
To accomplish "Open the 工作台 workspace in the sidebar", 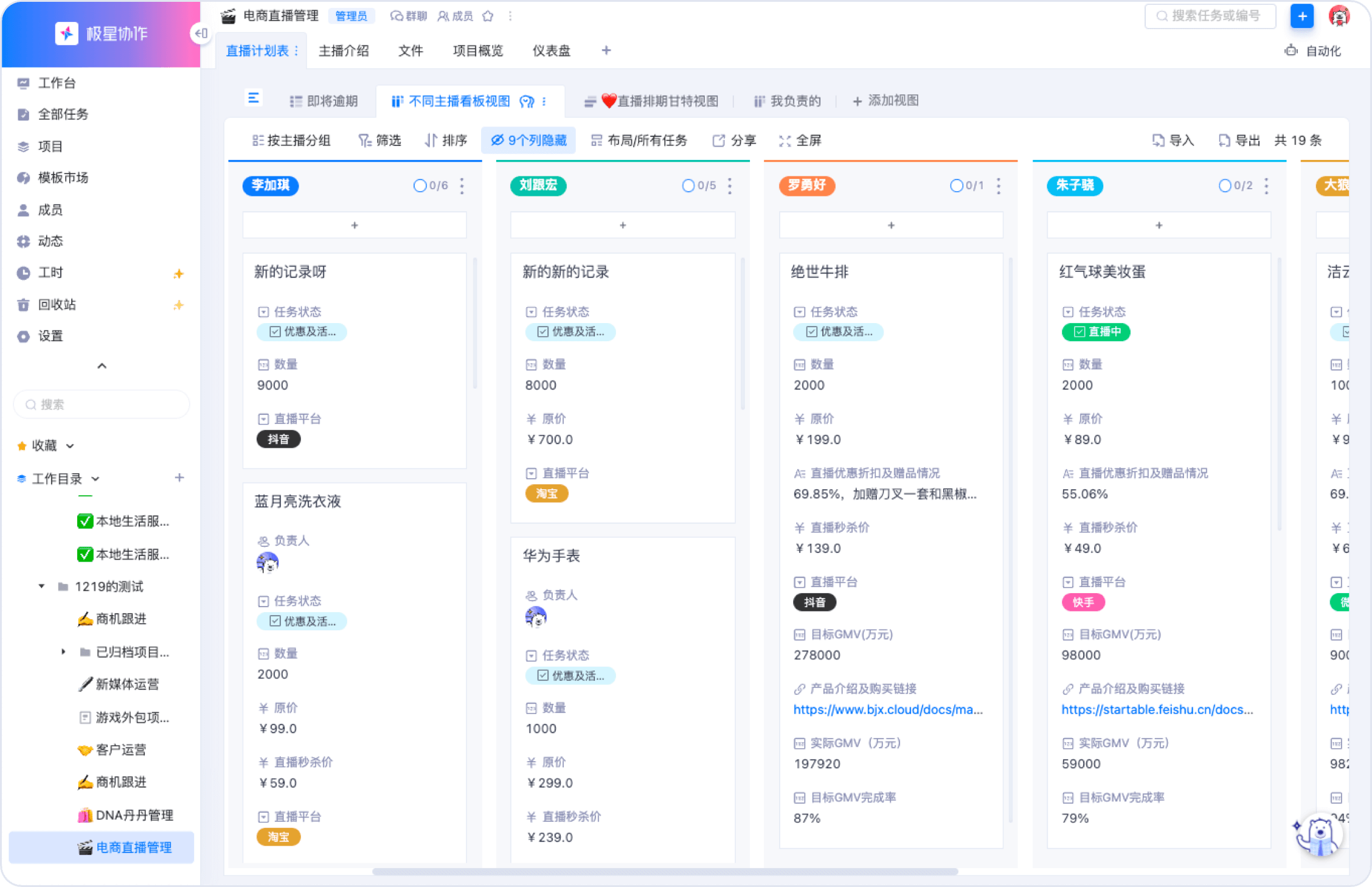I will click(x=57, y=83).
